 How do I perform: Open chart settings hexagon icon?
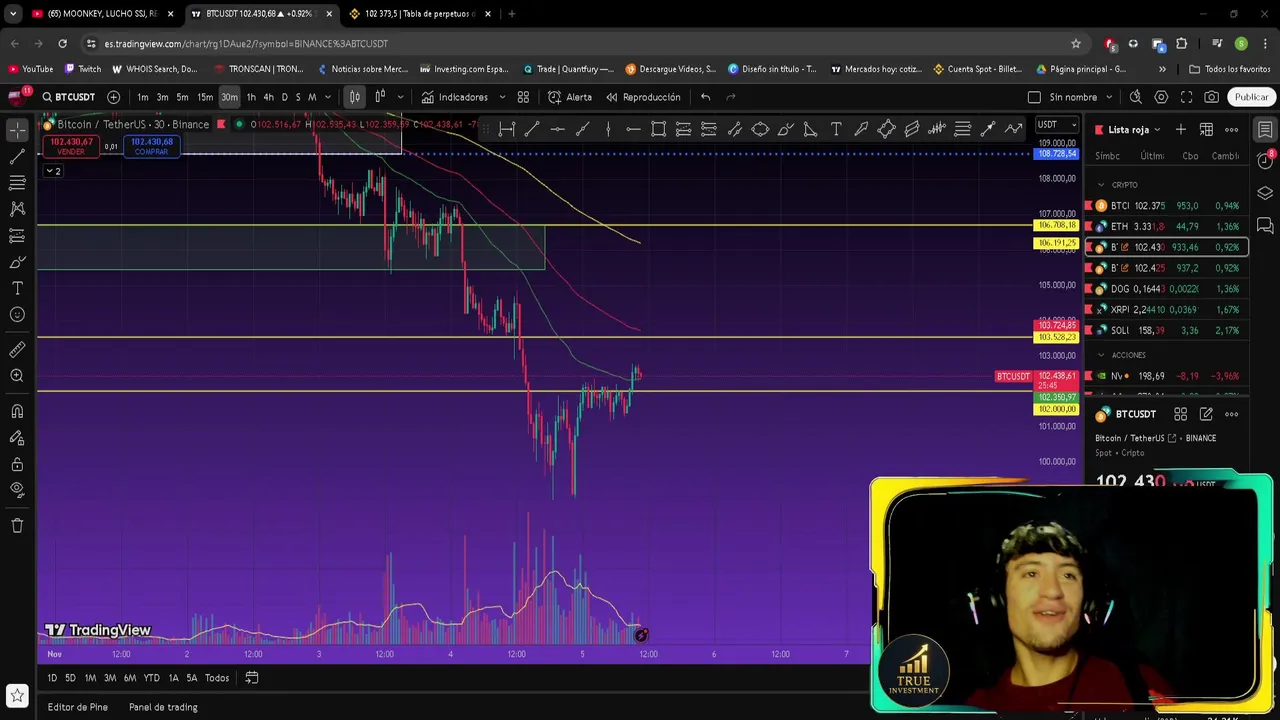click(x=1161, y=97)
